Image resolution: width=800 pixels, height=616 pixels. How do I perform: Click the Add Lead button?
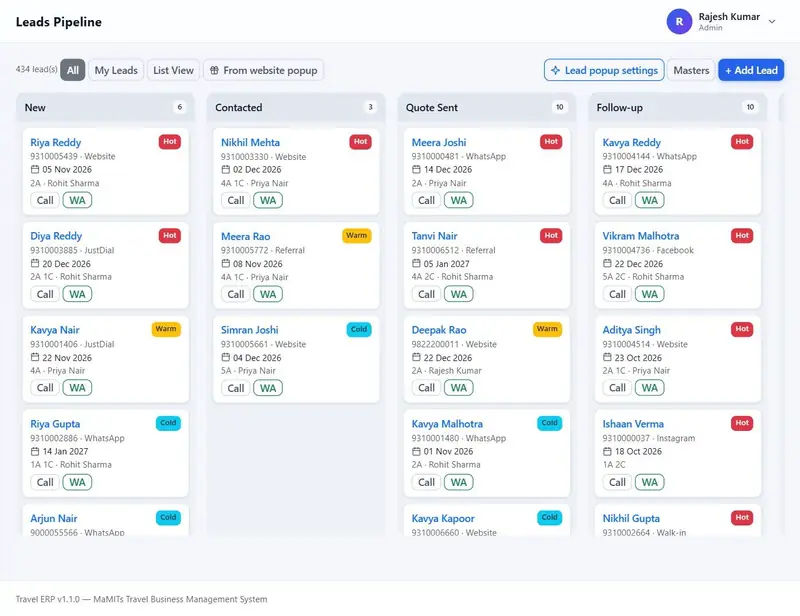point(751,70)
